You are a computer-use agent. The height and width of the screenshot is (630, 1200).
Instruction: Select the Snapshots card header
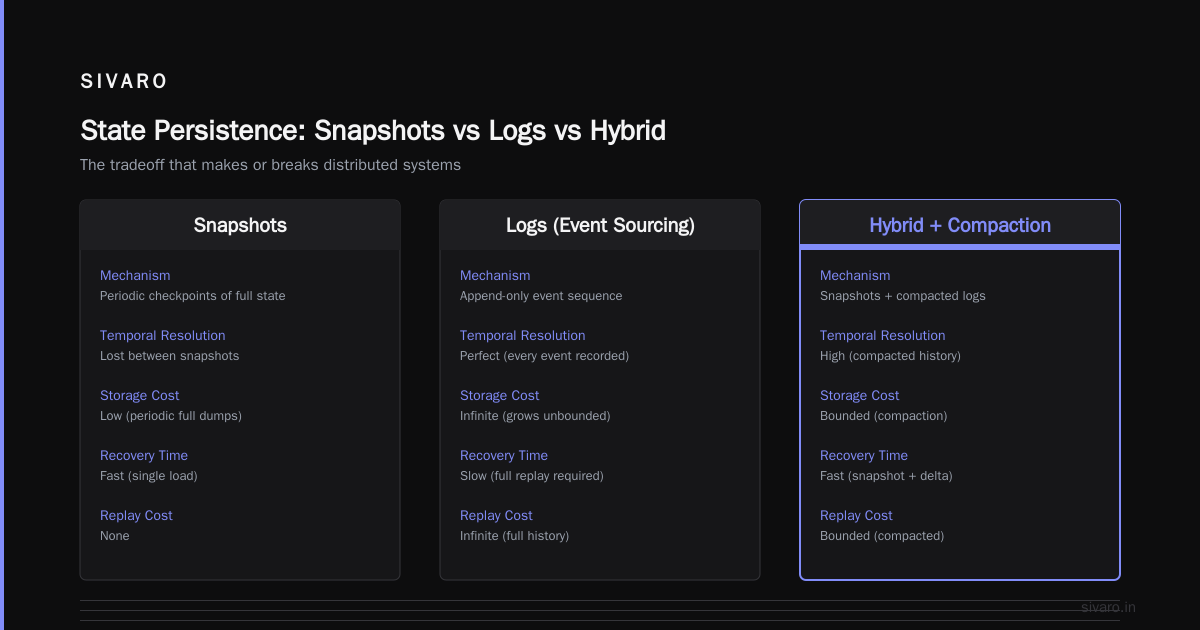[240, 225]
